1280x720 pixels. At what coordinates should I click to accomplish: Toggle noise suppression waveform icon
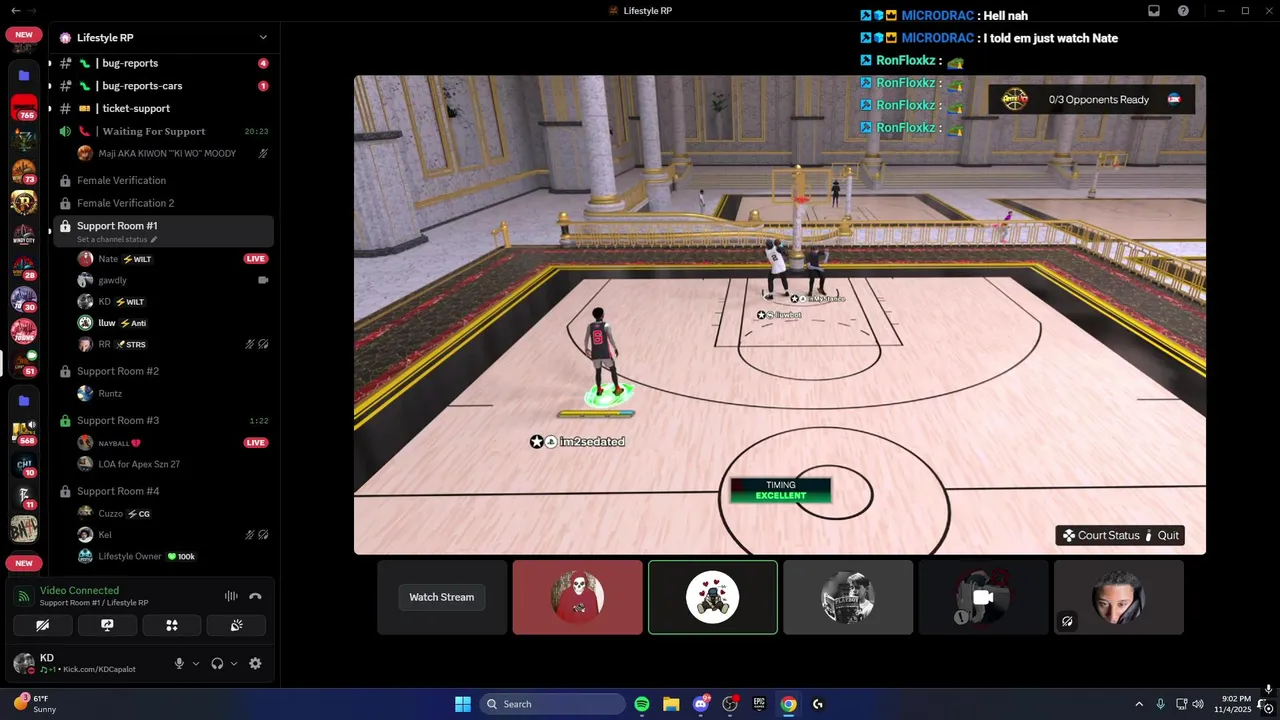pyautogui.click(x=231, y=596)
